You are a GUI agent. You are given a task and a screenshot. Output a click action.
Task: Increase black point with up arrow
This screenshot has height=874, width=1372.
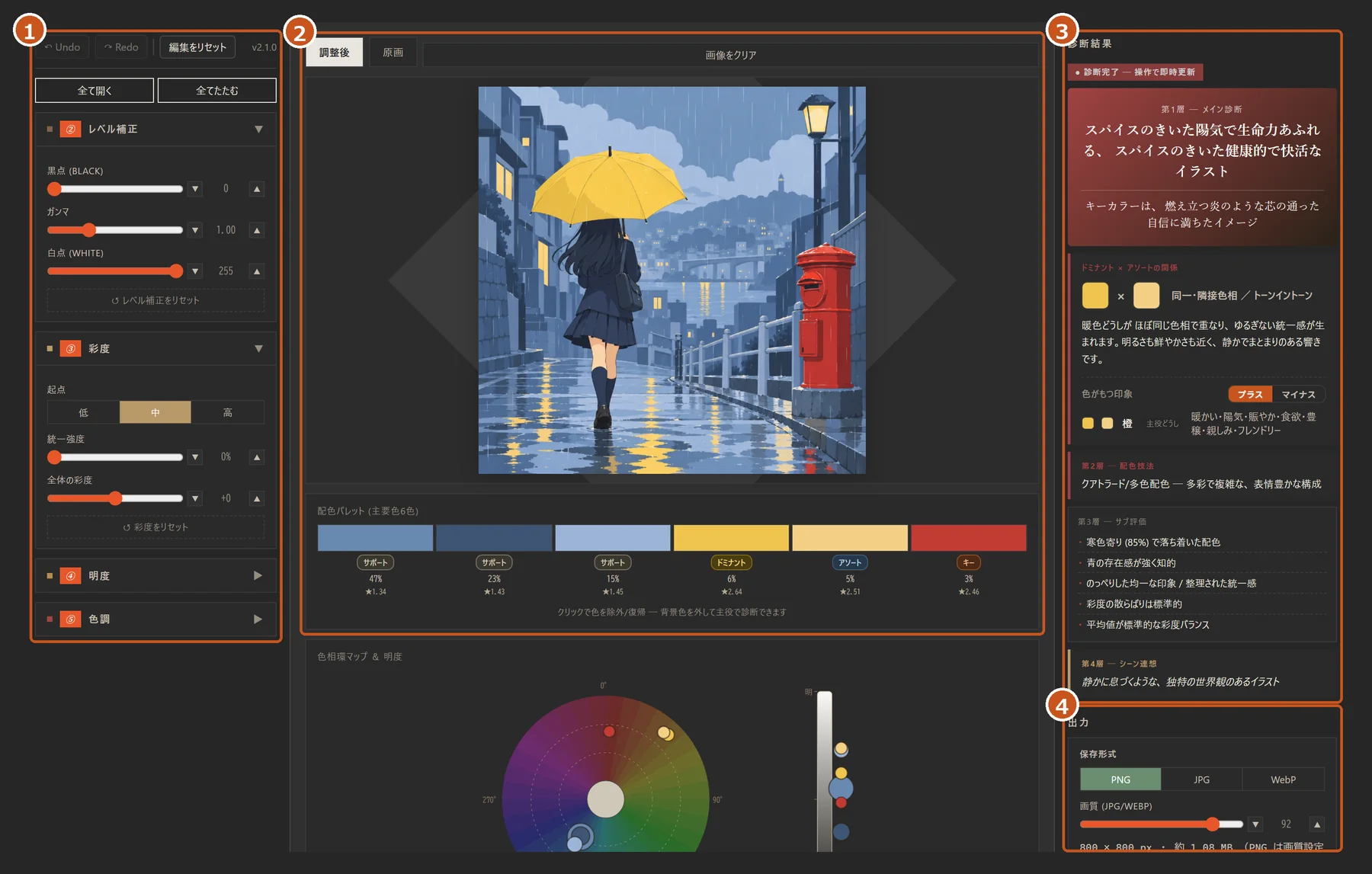[257, 188]
